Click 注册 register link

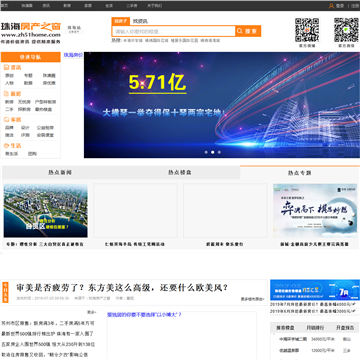click(355, 6)
